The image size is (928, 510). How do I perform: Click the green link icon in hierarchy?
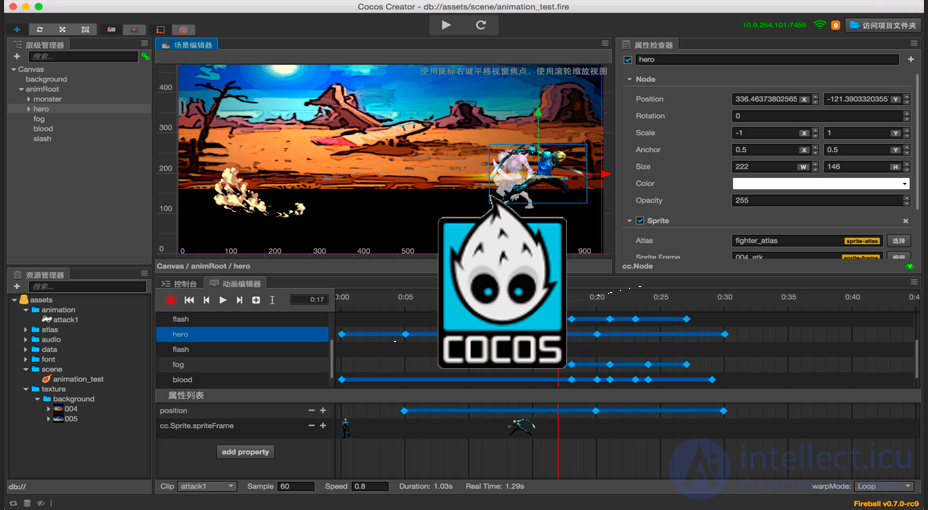(145, 56)
